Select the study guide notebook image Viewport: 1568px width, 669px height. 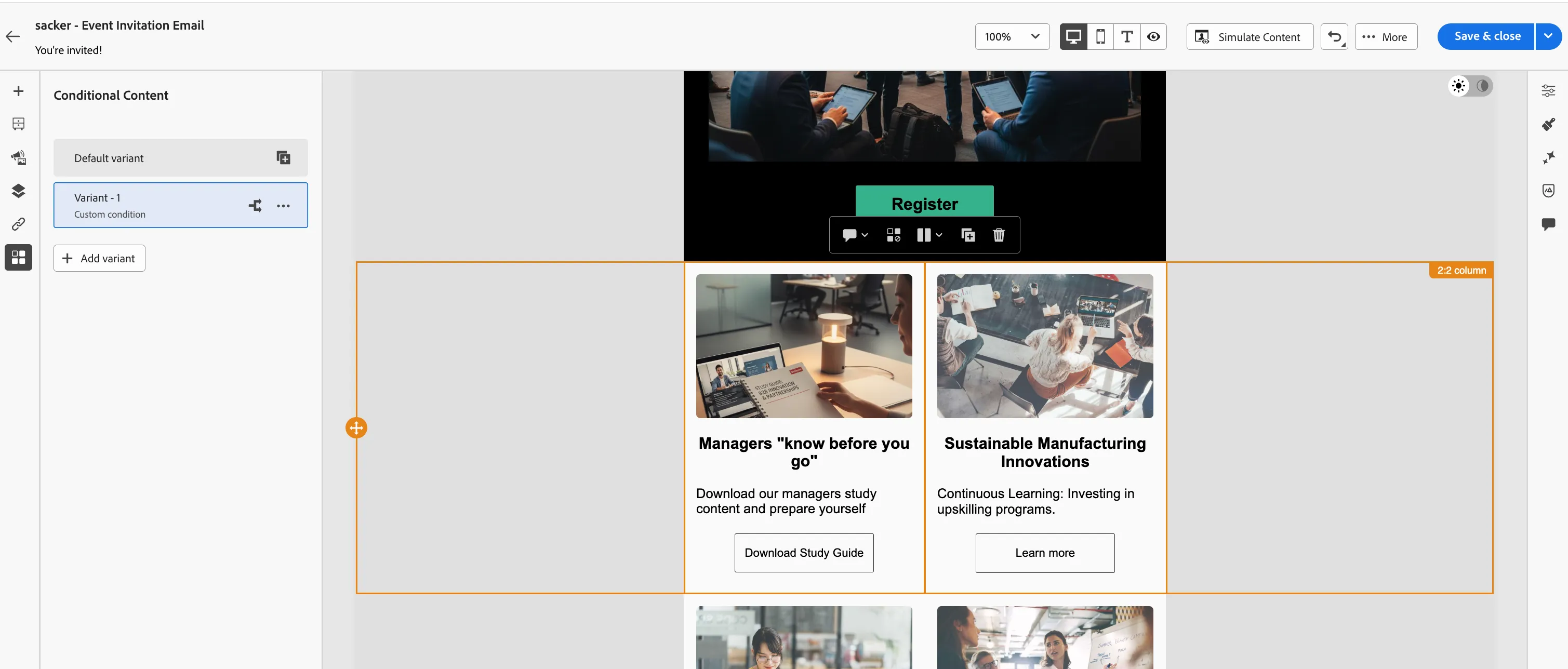coord(803,346)
